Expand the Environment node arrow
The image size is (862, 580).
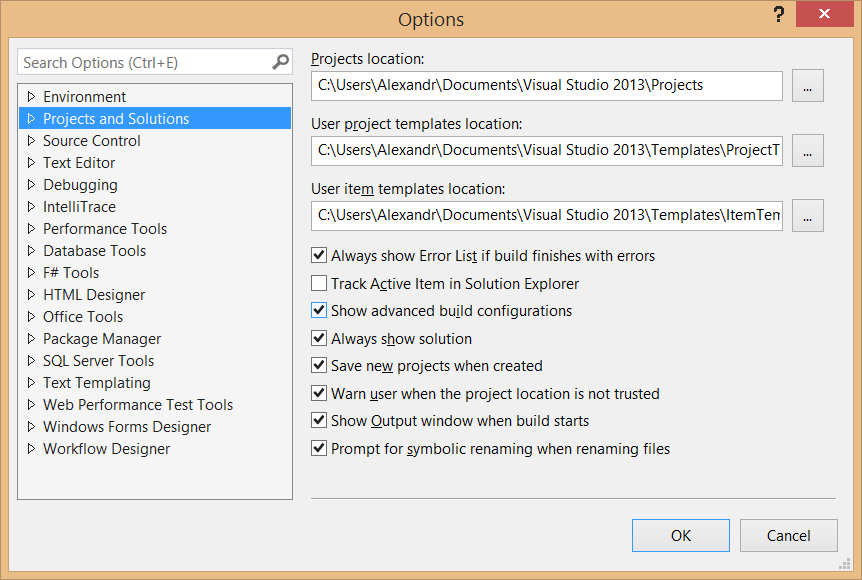[31, 96]
